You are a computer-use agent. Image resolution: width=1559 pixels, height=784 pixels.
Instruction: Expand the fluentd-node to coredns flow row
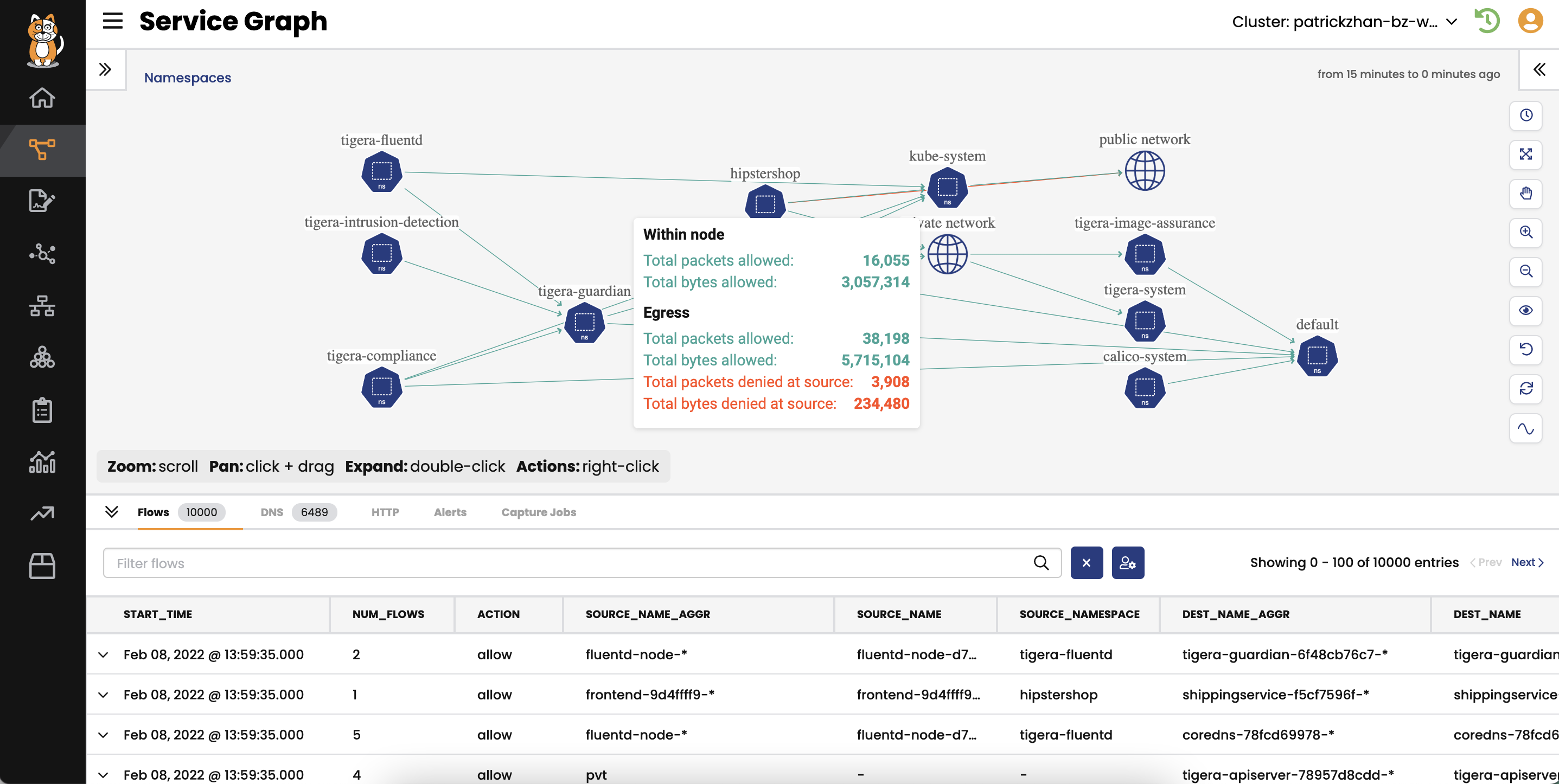point(103,735)
